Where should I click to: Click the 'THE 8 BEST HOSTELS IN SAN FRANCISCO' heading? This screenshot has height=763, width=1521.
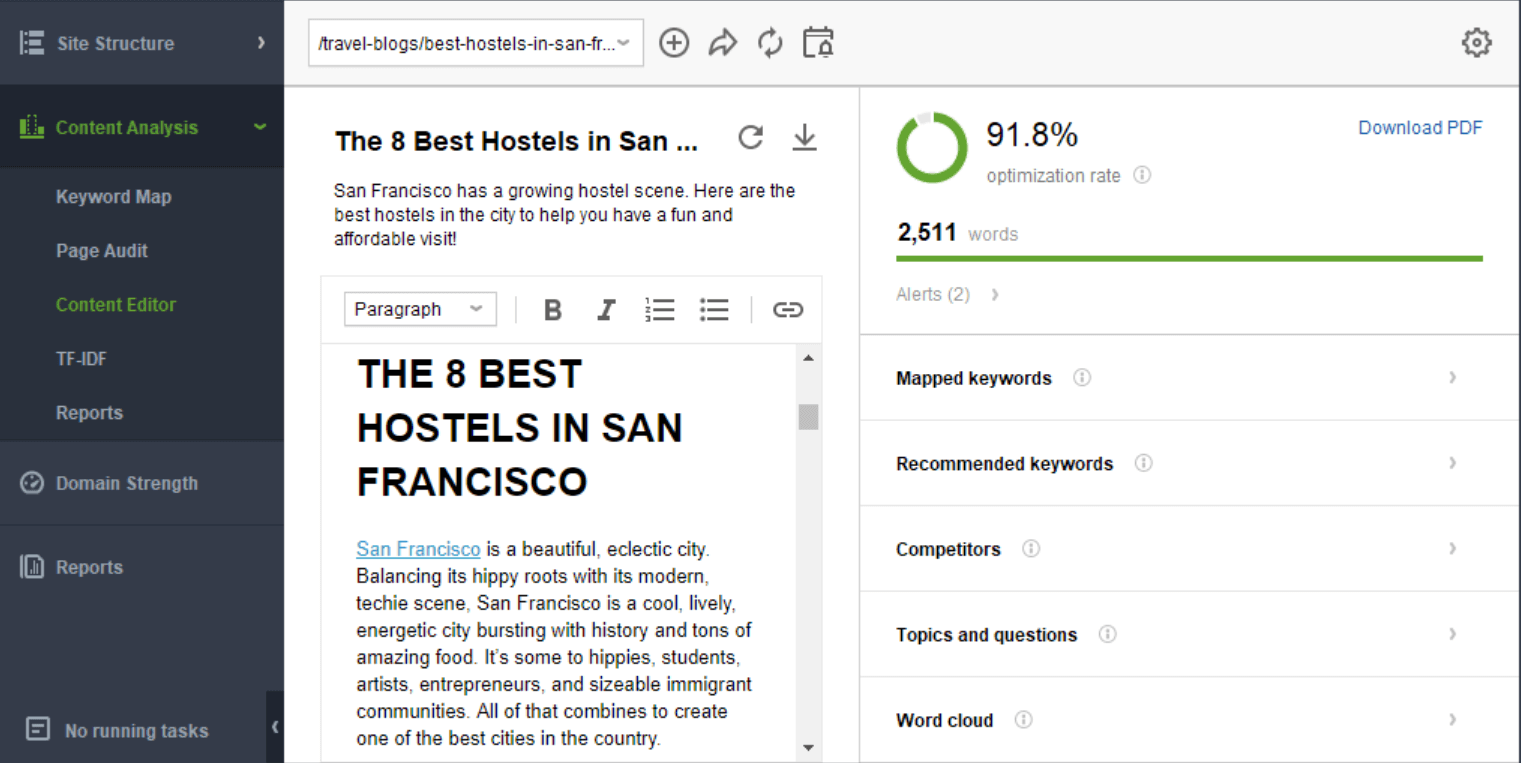pos(519,428)
